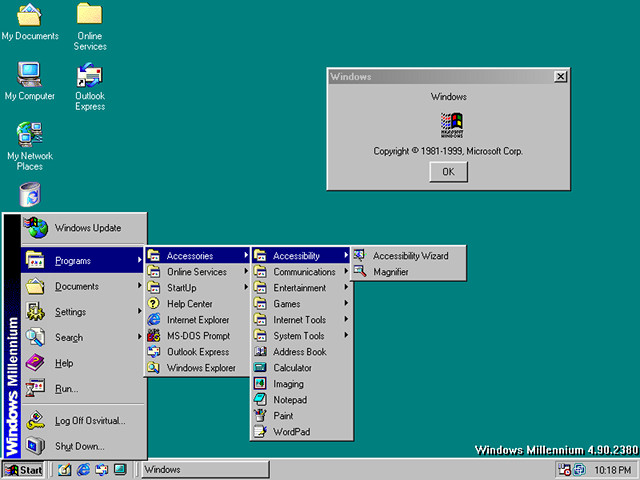This screenshot has height=480, width=640.
Task: Click Outlook Express in Programs menu
Action: (198, 351)
